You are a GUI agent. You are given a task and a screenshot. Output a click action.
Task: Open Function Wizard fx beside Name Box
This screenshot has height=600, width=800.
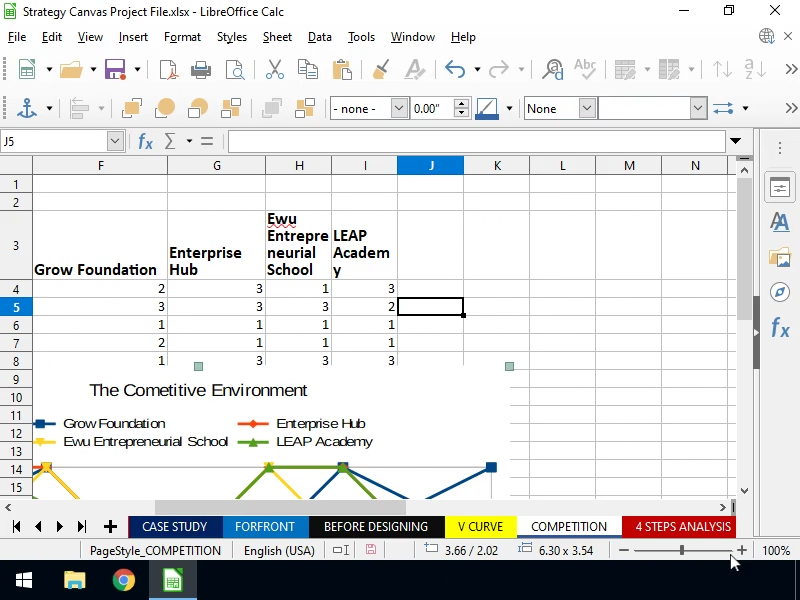click(x=145, y=141)
